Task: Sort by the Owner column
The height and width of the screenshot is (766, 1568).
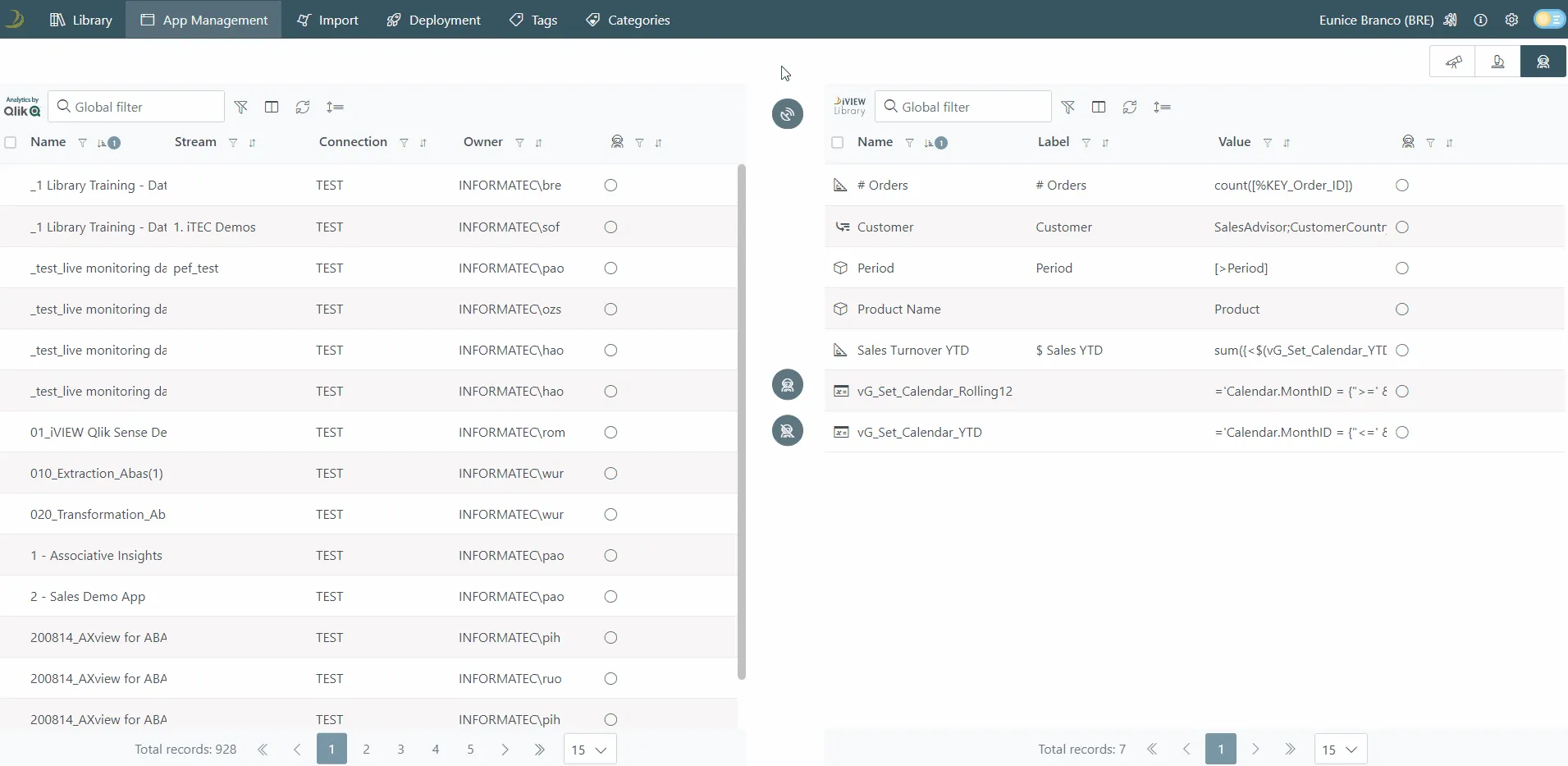Action: tap(538, 143)
